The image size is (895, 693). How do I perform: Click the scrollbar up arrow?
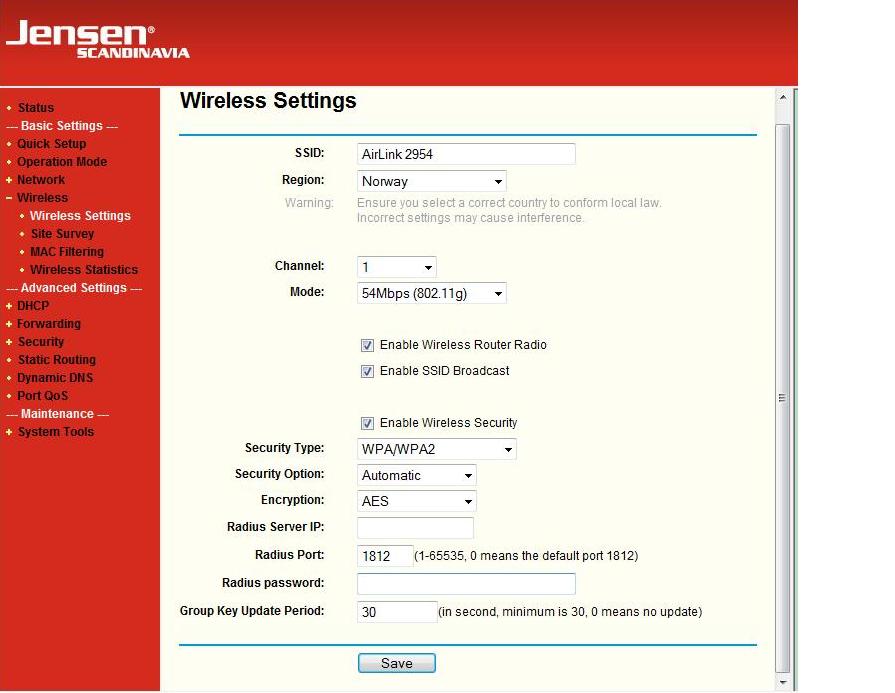point(783,98)
